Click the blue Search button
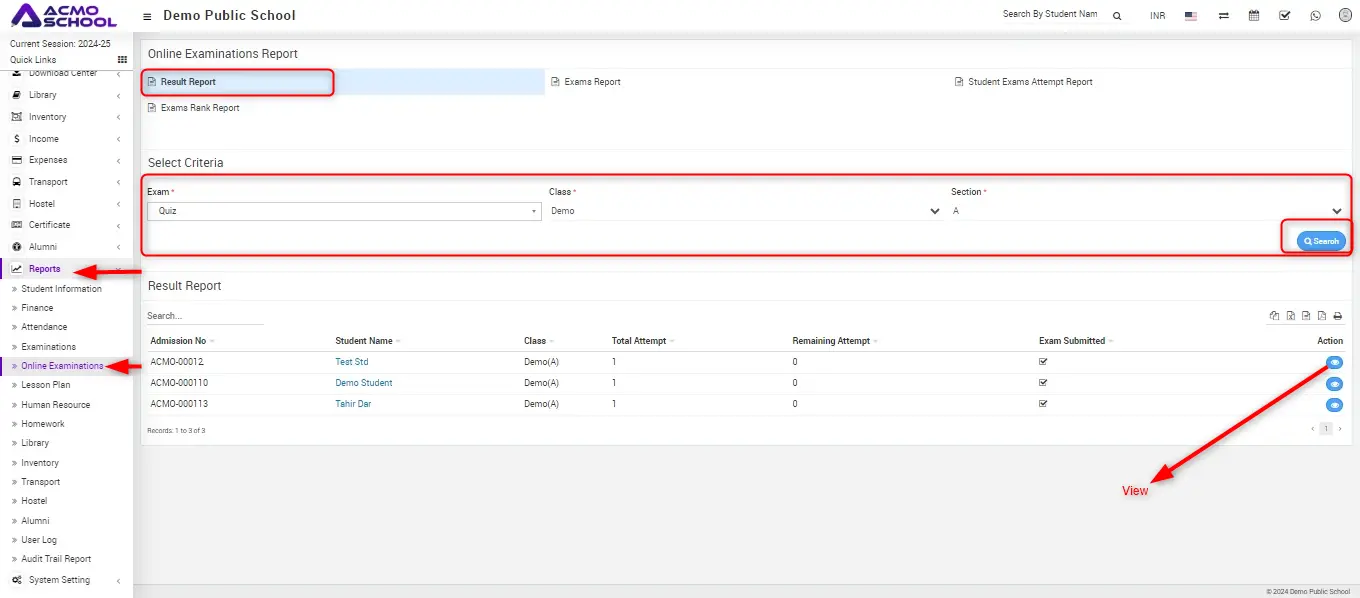 coord(1321,241)
